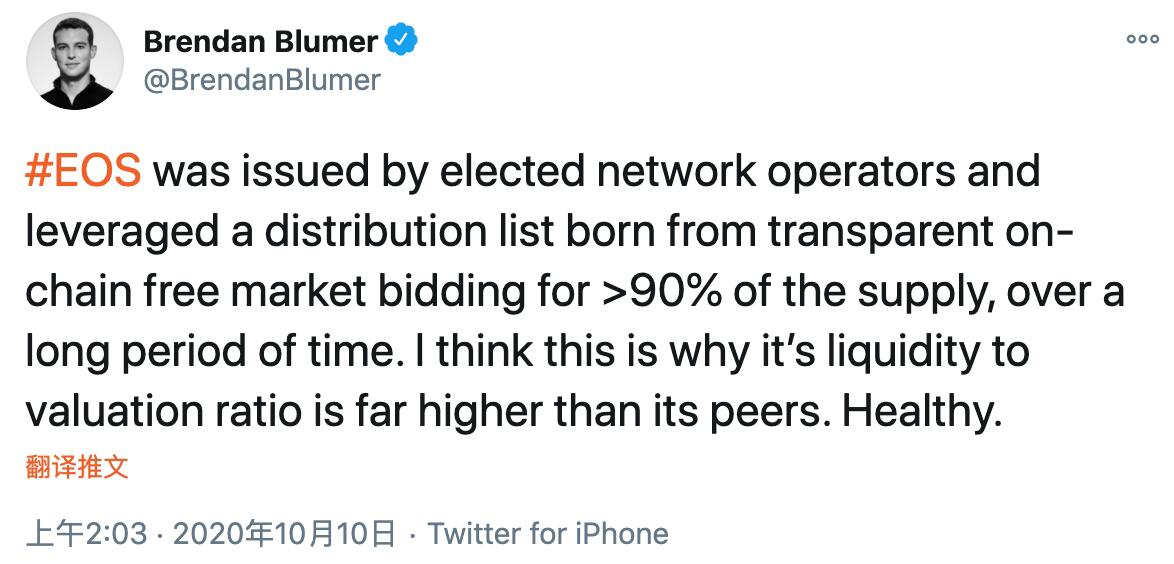Click the blue verified badge icon
The image size is (1174, 564).
401,41
